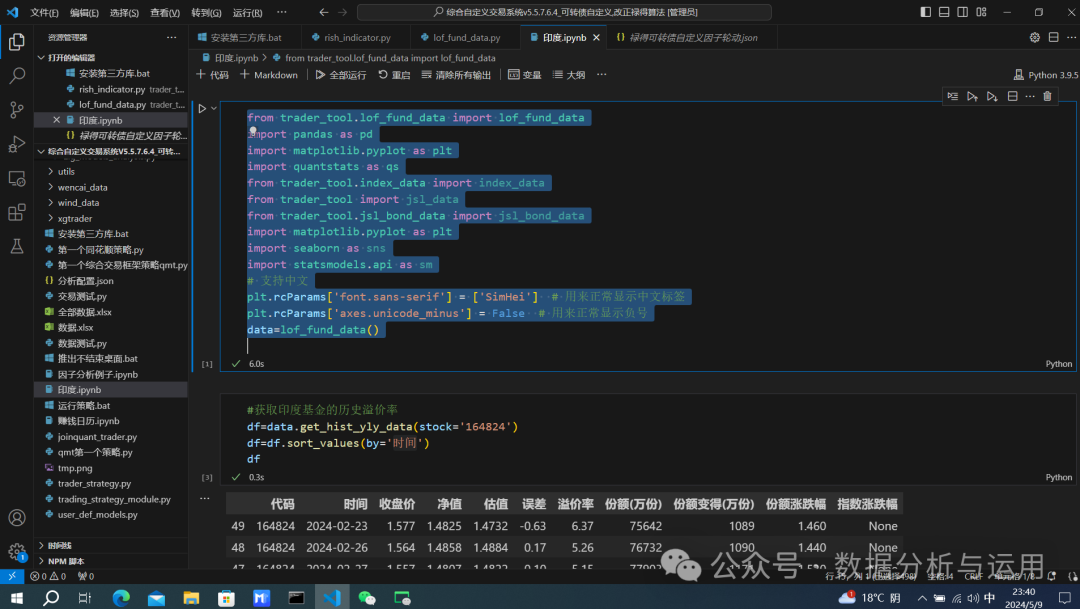Run by line in cell toolbar
The width and height of the screenshot is (1080, 609).
953,96
